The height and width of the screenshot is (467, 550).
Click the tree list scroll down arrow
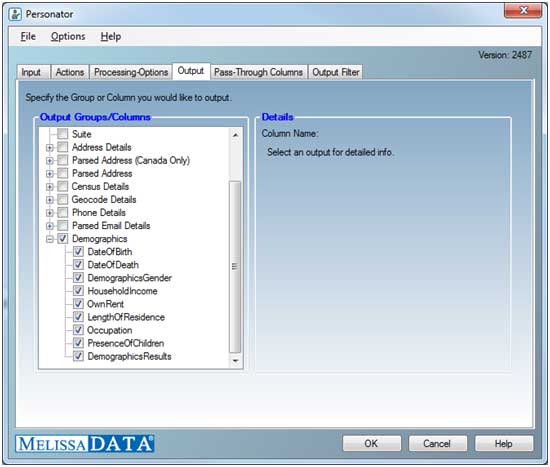click(235, 361)
